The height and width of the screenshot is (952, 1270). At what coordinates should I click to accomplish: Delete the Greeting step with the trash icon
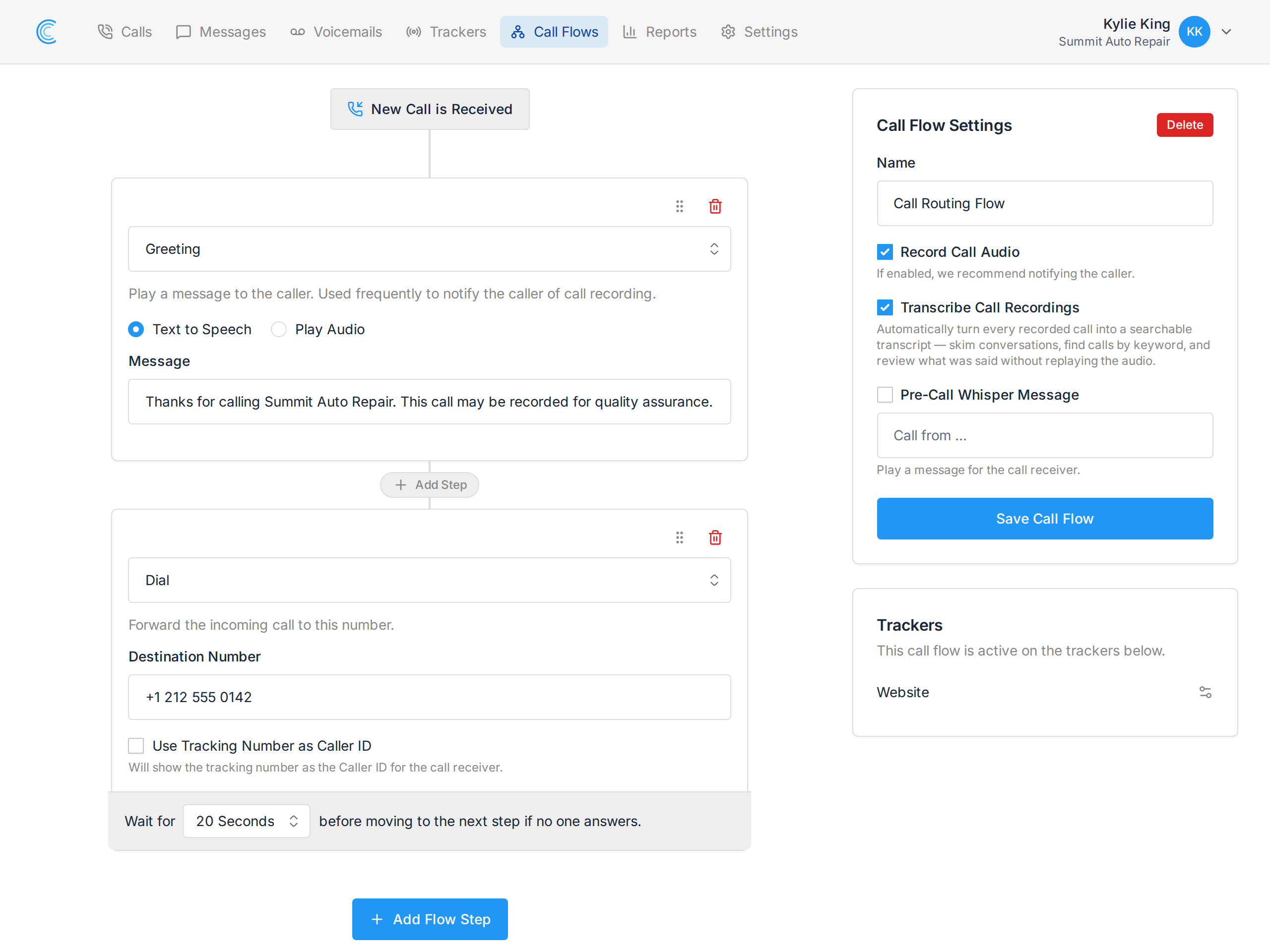click(715, 206)
